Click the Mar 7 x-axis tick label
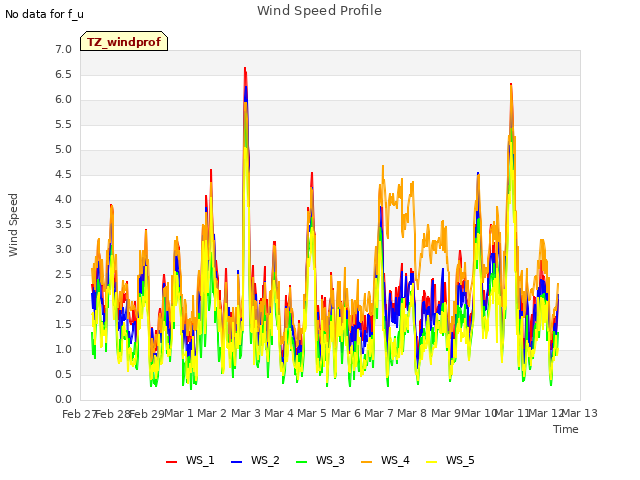Image resolution: width=640 pixels, height=480 pixels. [379, 413]
